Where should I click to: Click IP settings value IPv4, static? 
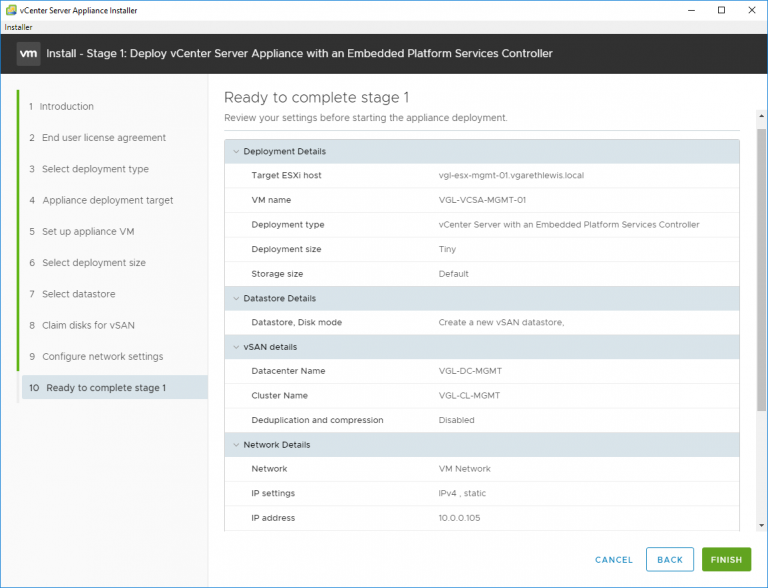pos(462,493)
